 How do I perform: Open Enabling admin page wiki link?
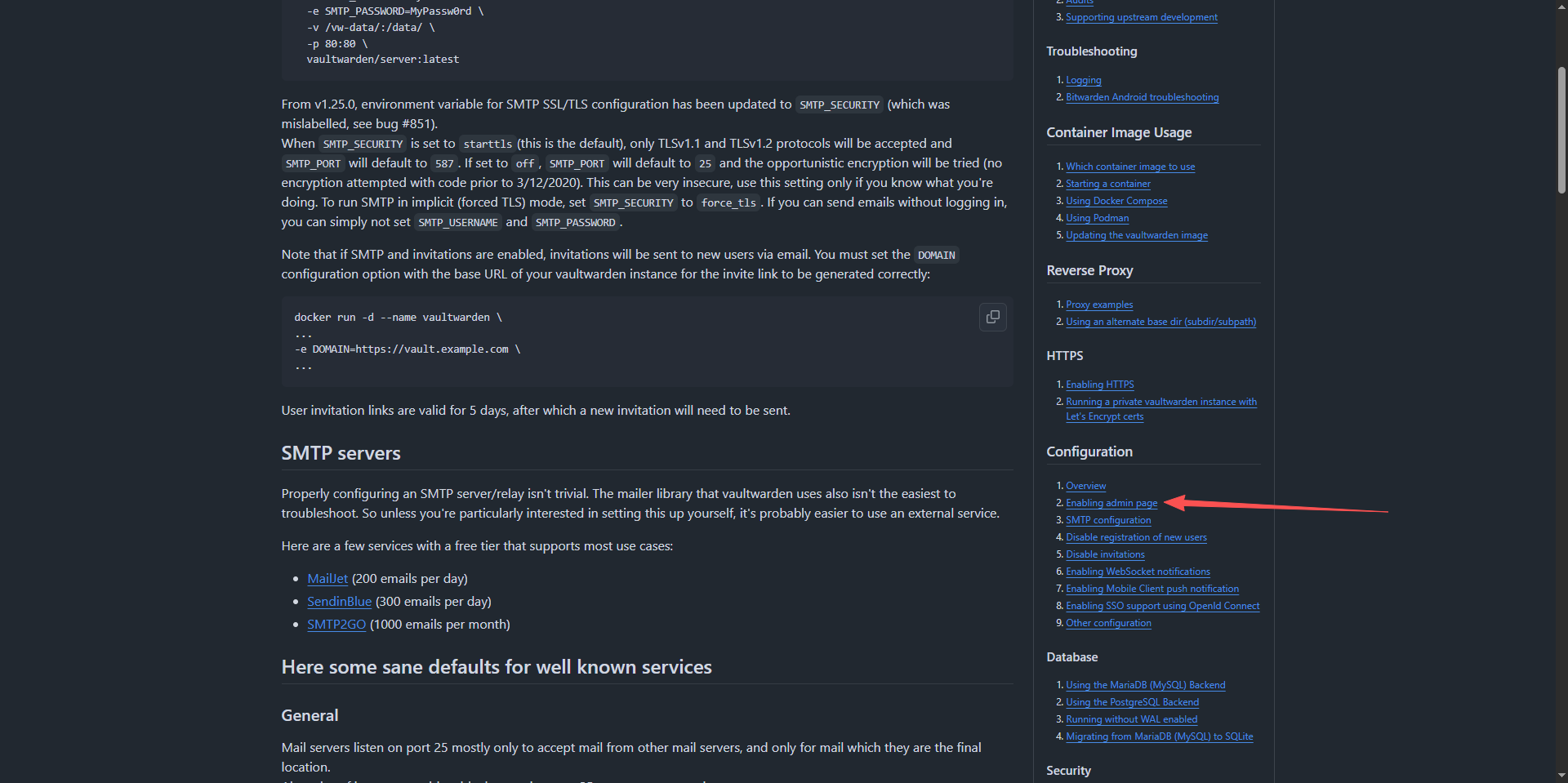1111,503
